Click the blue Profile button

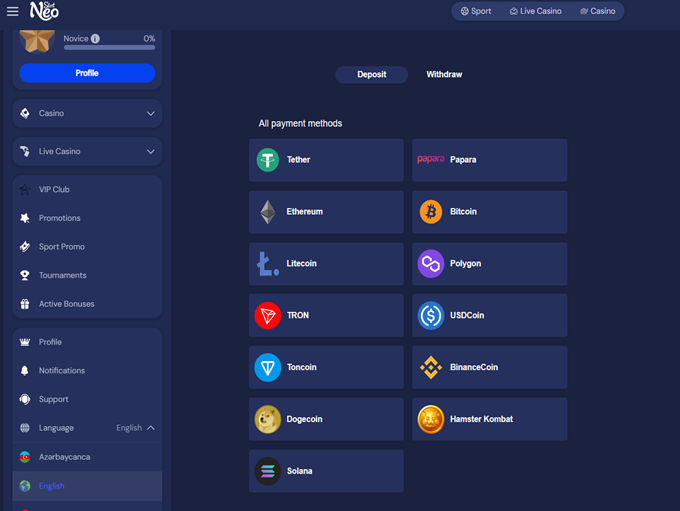tap(87, 73)
